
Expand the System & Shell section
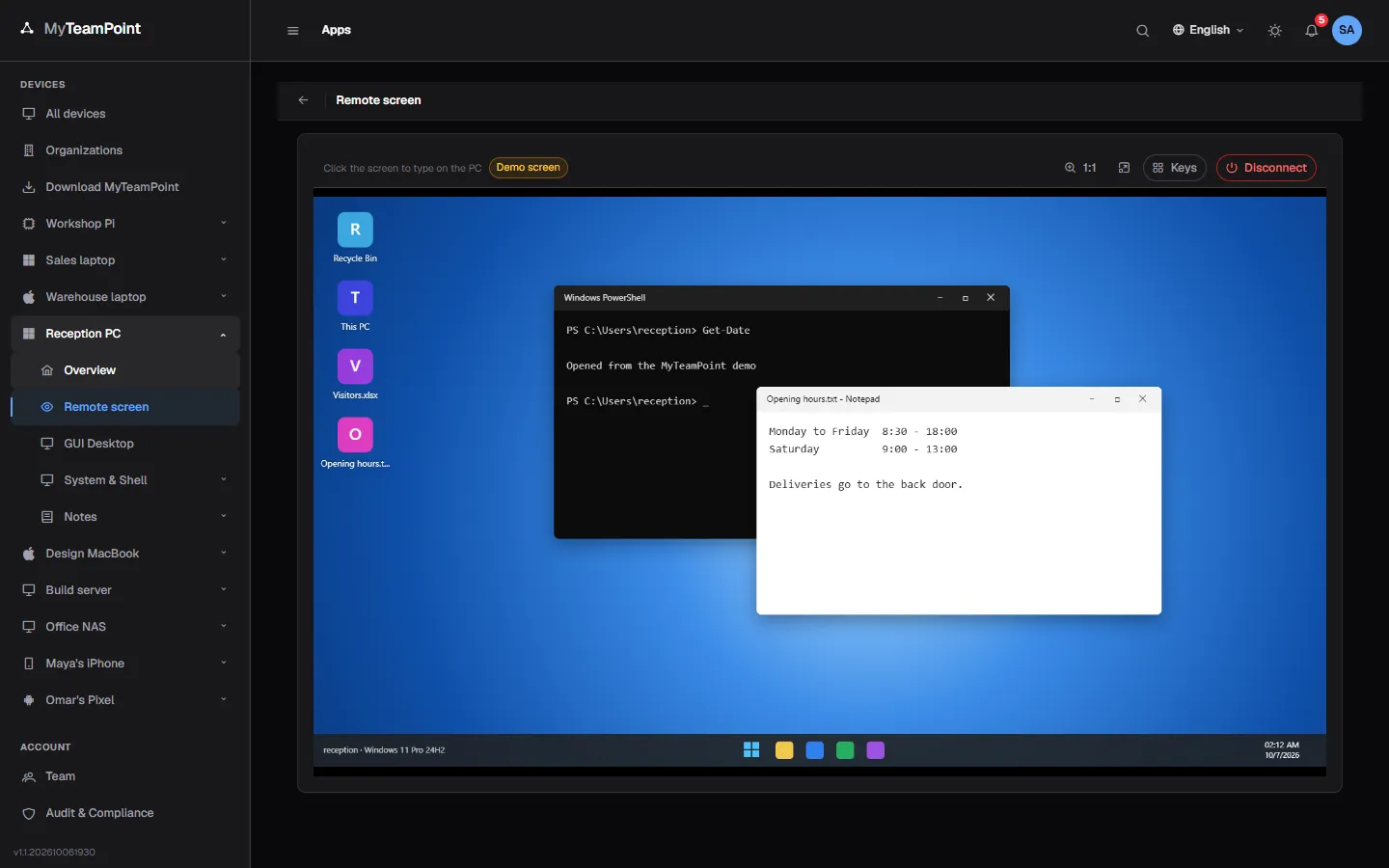coord(125,480)
